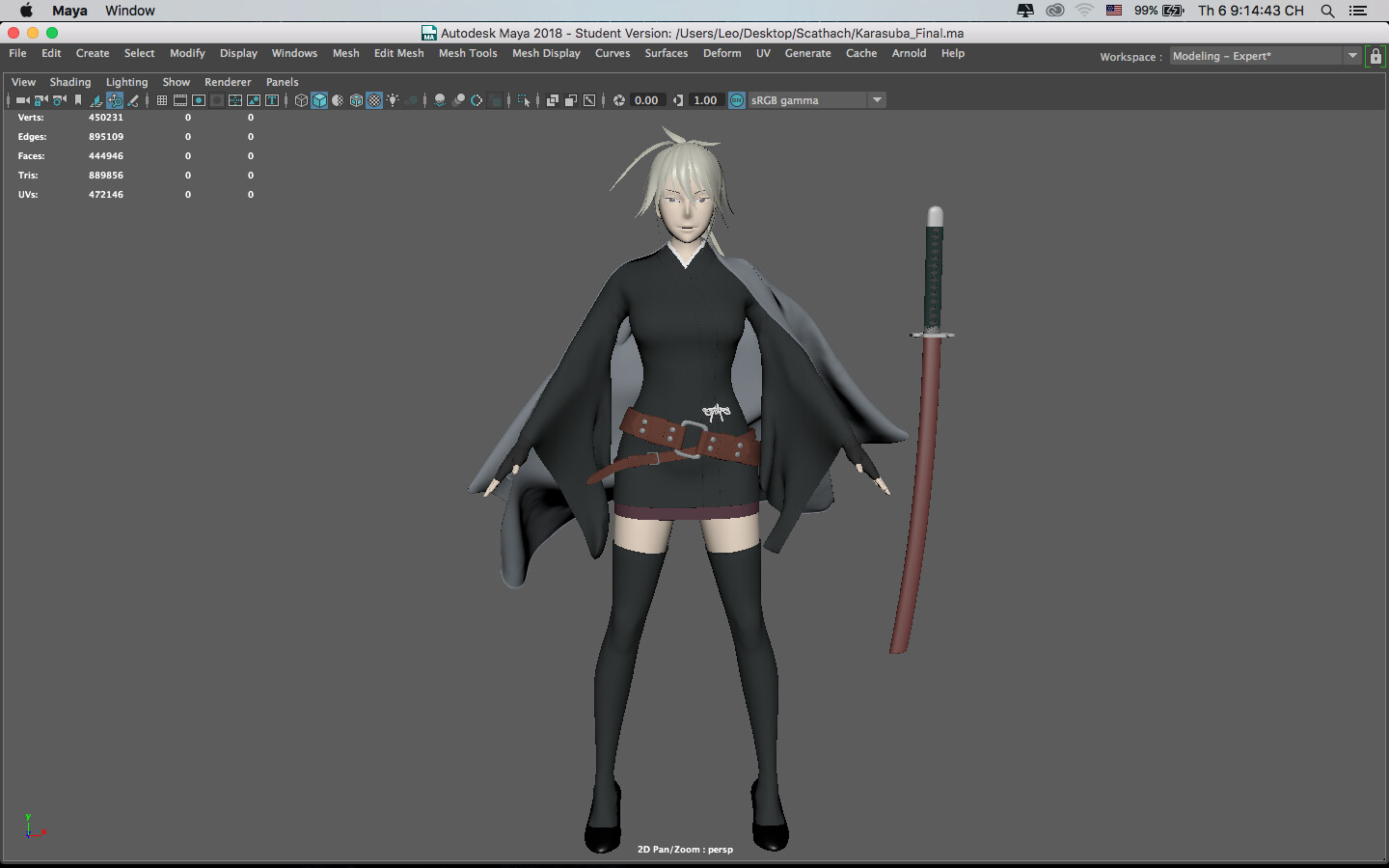The width and height of the screenshot is (1389, 868).
Task: Click the isolate select icon
Action: 524,100
